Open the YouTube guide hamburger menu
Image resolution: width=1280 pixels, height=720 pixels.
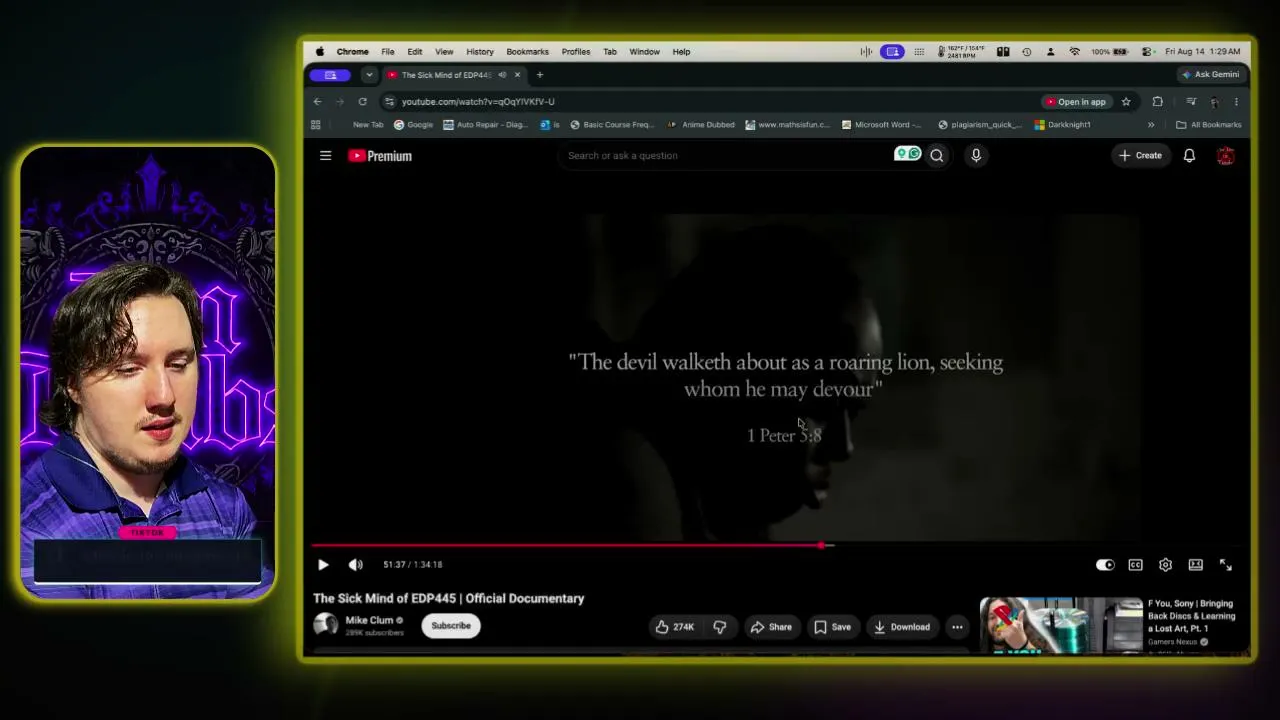(x=325, y=156)
